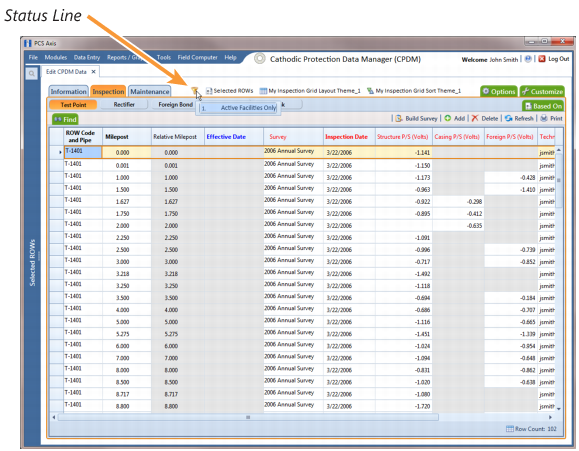579x451 pixels.
Task: Click the filter funnel status icon
Action: (195, 90)
